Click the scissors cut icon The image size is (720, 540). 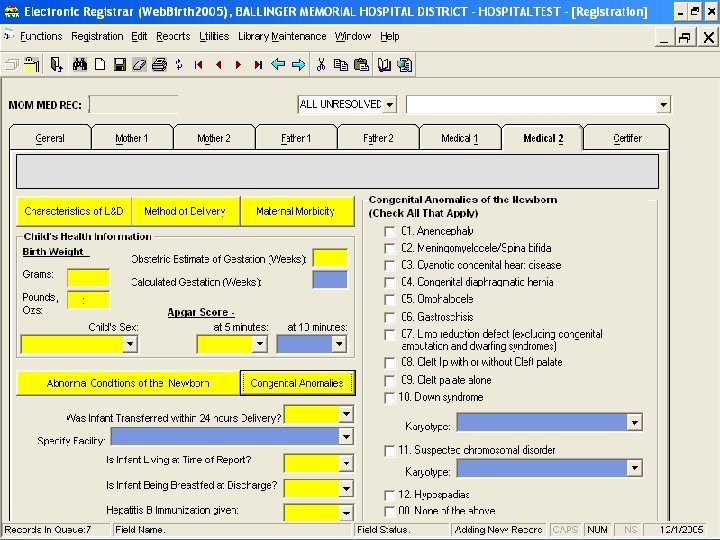tap(321, 65)
